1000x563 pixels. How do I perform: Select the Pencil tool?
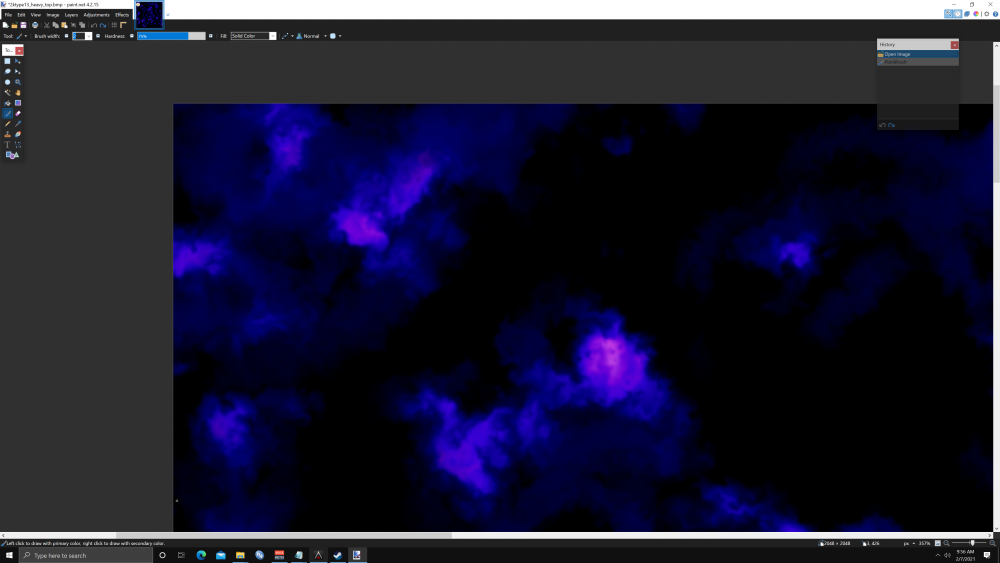(8, 124)
